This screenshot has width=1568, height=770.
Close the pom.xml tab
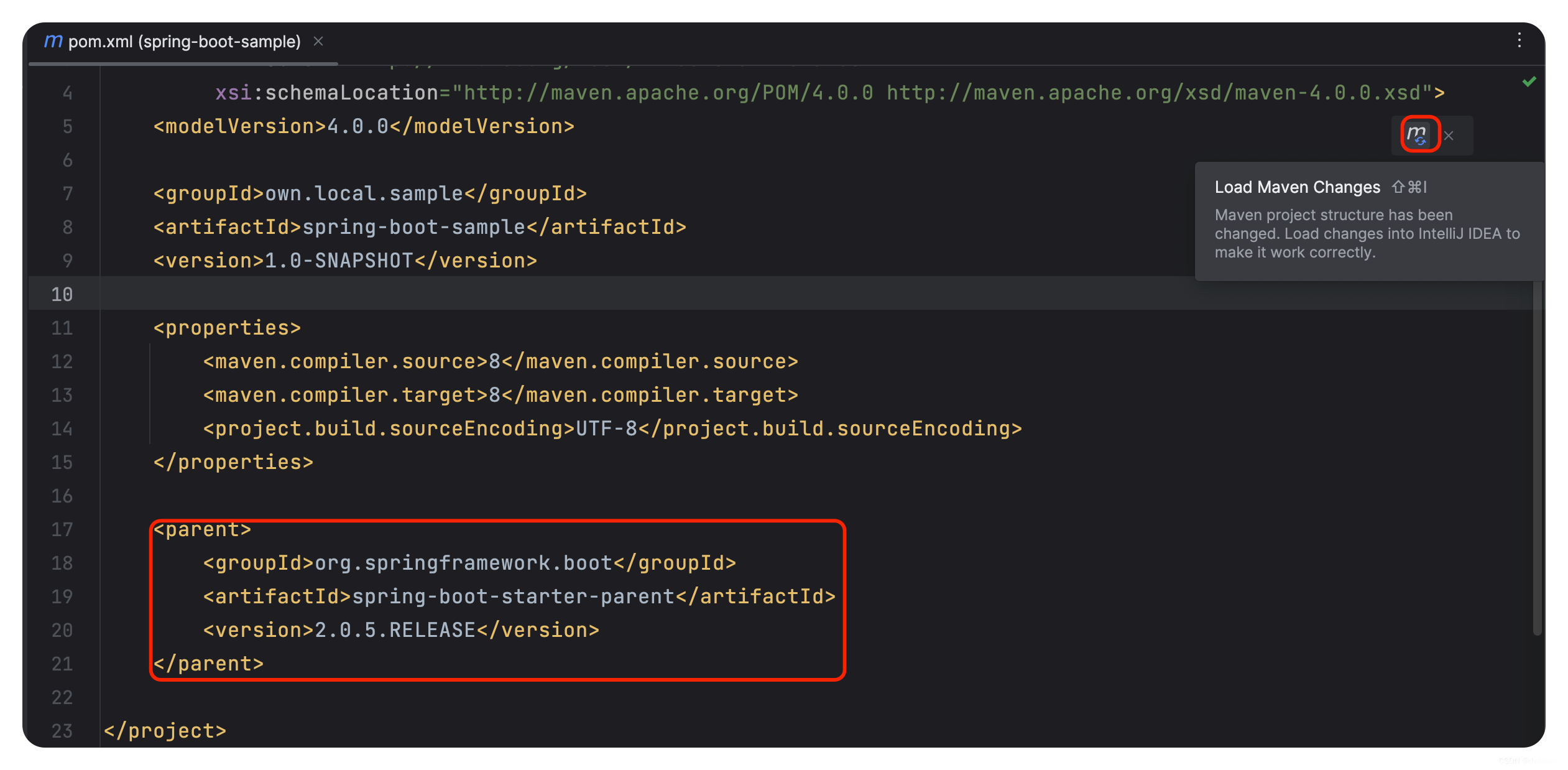[318, 41]
